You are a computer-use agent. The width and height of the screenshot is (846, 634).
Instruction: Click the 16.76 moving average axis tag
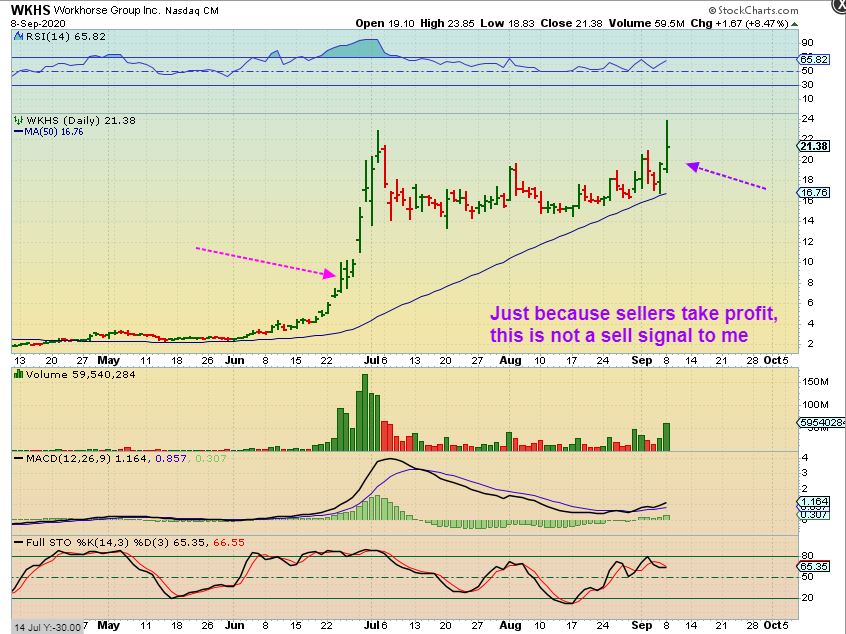[x=814, y=193]
